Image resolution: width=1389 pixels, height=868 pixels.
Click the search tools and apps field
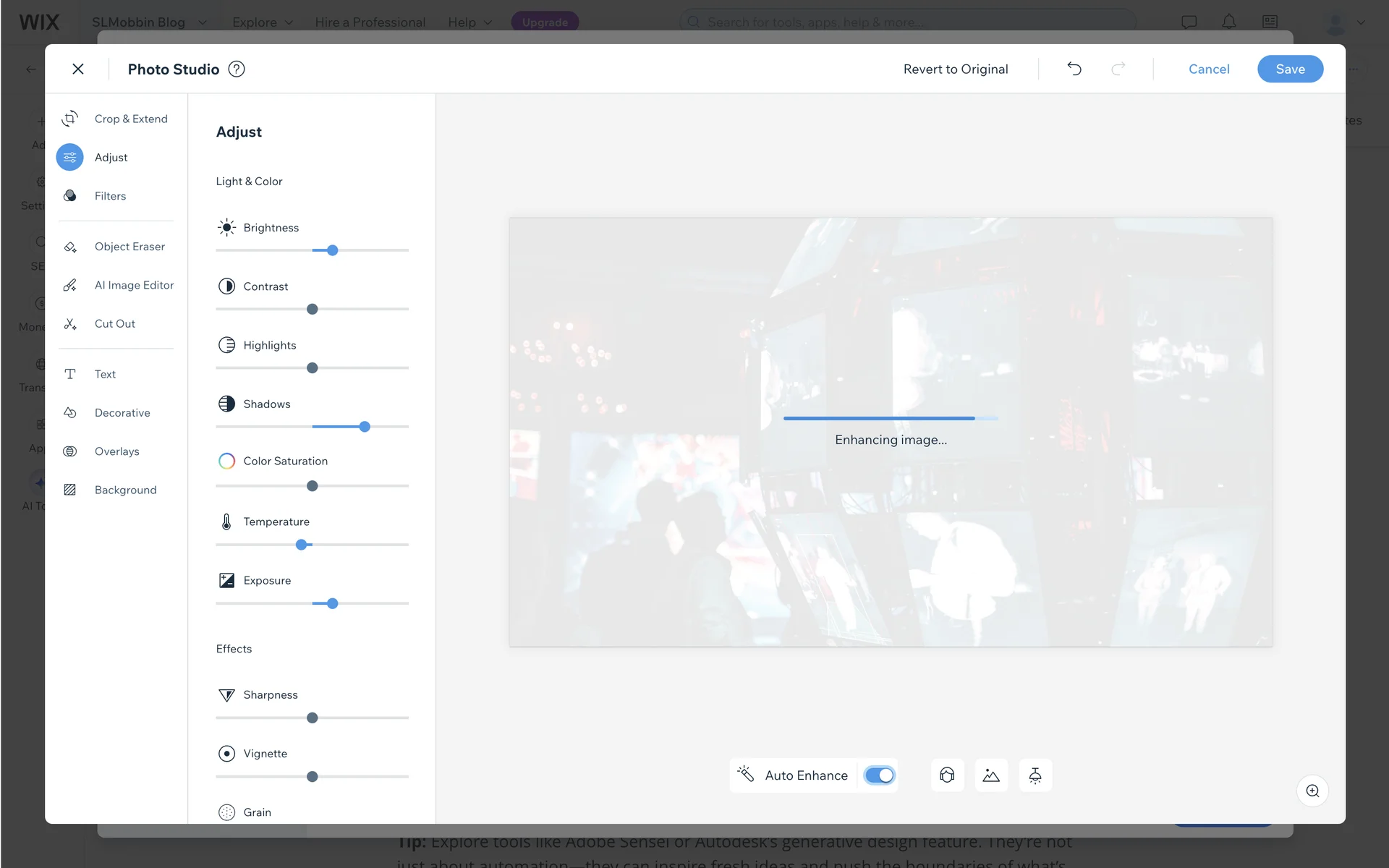point(908,22)
